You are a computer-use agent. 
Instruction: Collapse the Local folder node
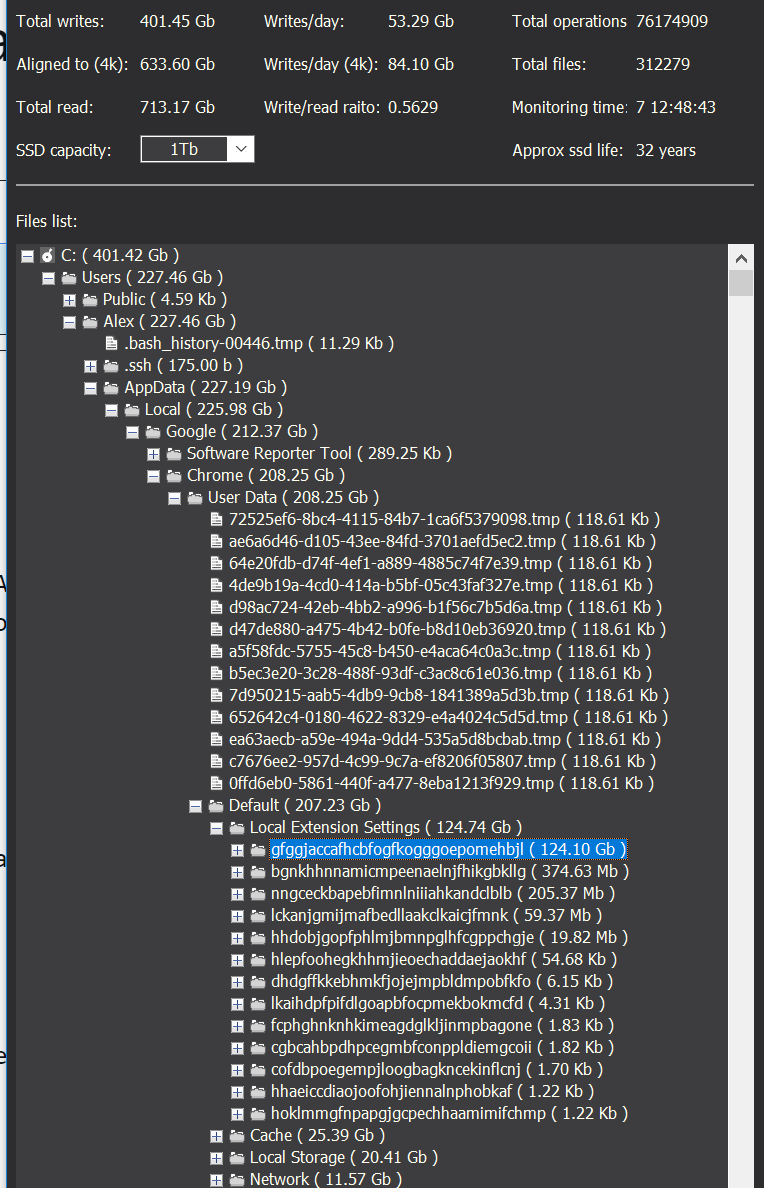111,410
